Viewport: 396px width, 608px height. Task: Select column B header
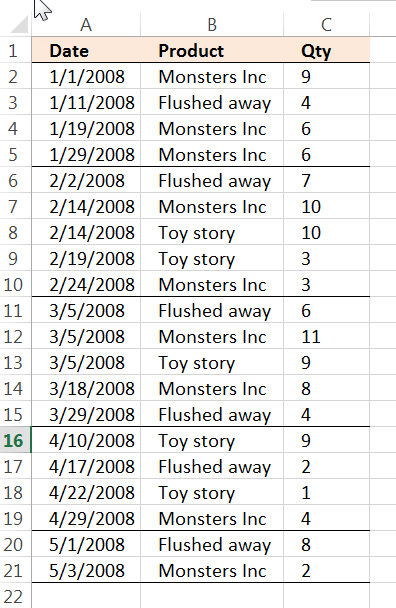(212, 24)
